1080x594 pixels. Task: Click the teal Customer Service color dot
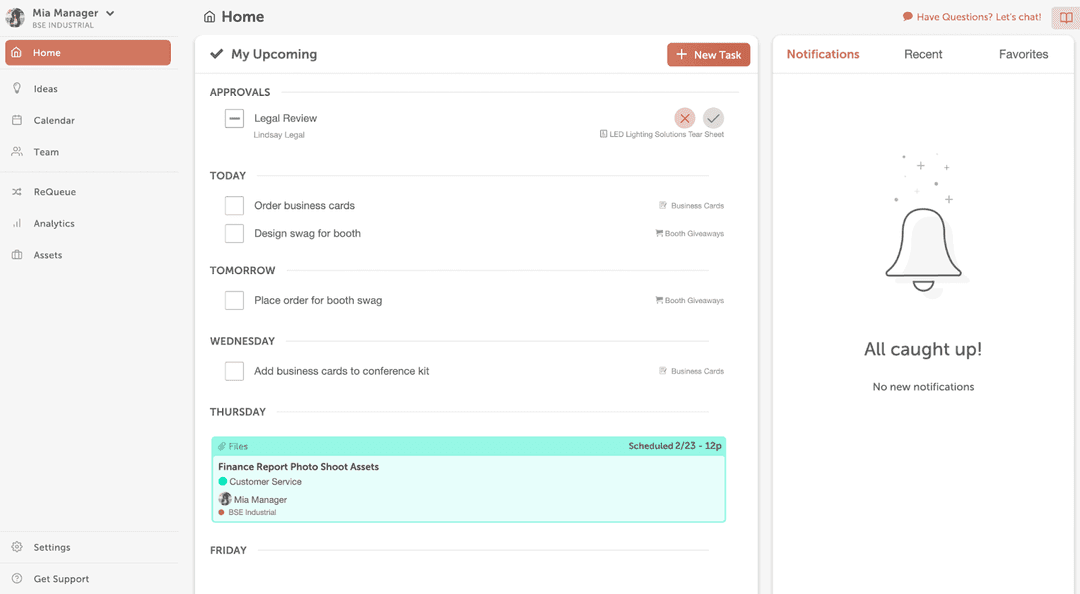point(222,482)
